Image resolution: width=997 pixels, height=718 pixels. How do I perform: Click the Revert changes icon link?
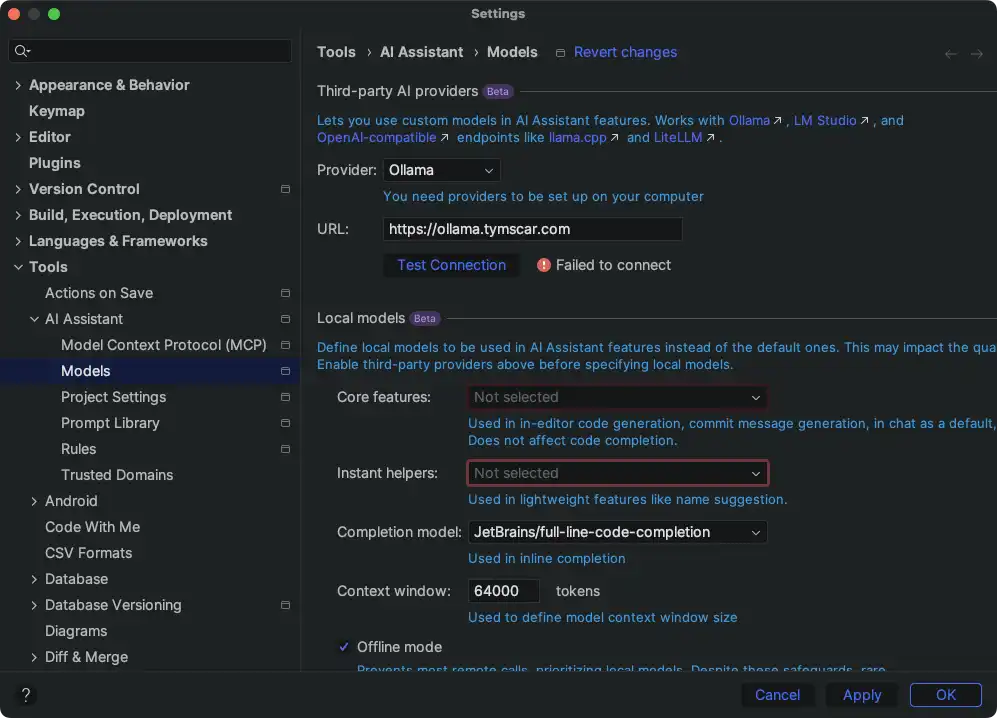click(561, 53)
